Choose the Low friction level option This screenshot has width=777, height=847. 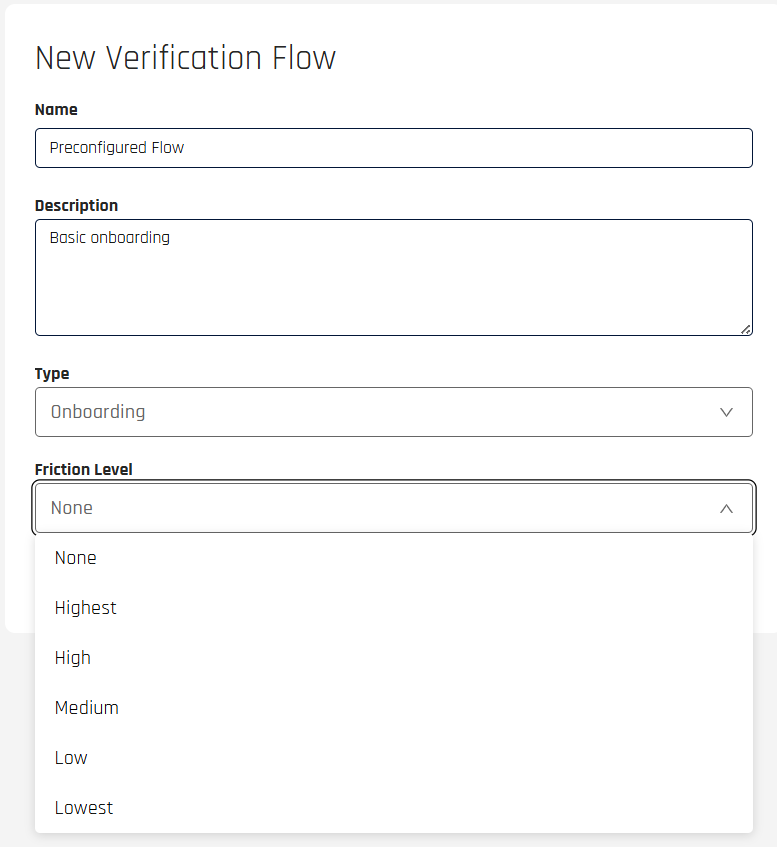[71, 758]
